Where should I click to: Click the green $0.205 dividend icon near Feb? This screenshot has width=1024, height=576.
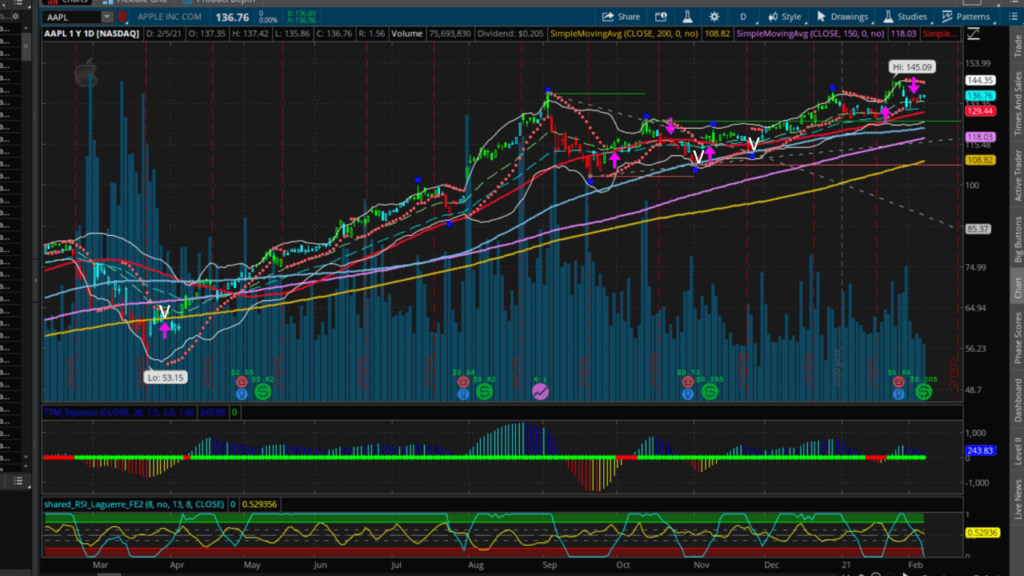click(923, 392)
